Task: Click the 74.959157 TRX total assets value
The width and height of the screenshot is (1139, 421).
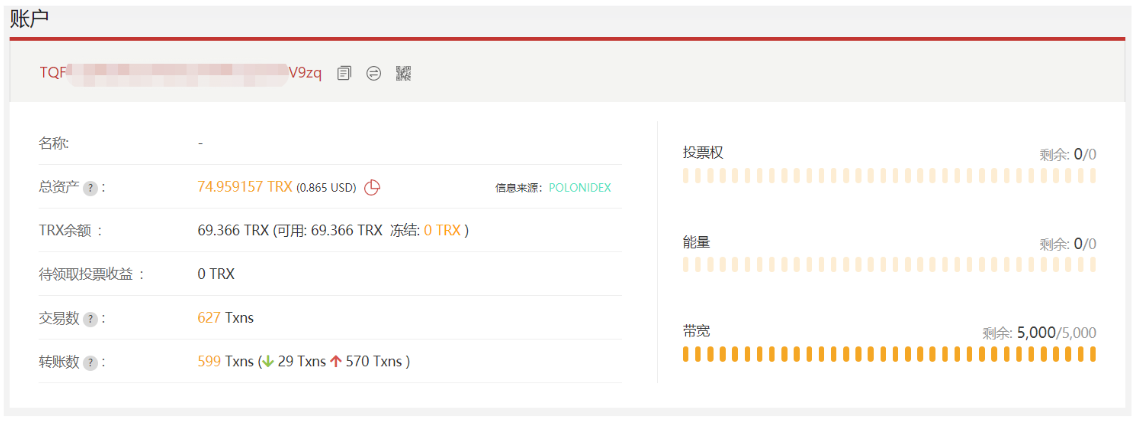Action: [x=245, y=187]
